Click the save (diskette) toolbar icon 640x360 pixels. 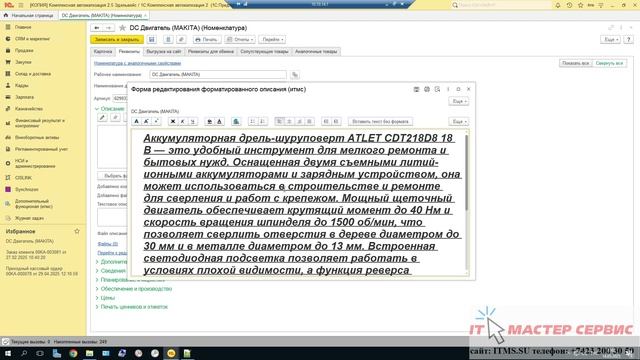(x=151, y=40)
